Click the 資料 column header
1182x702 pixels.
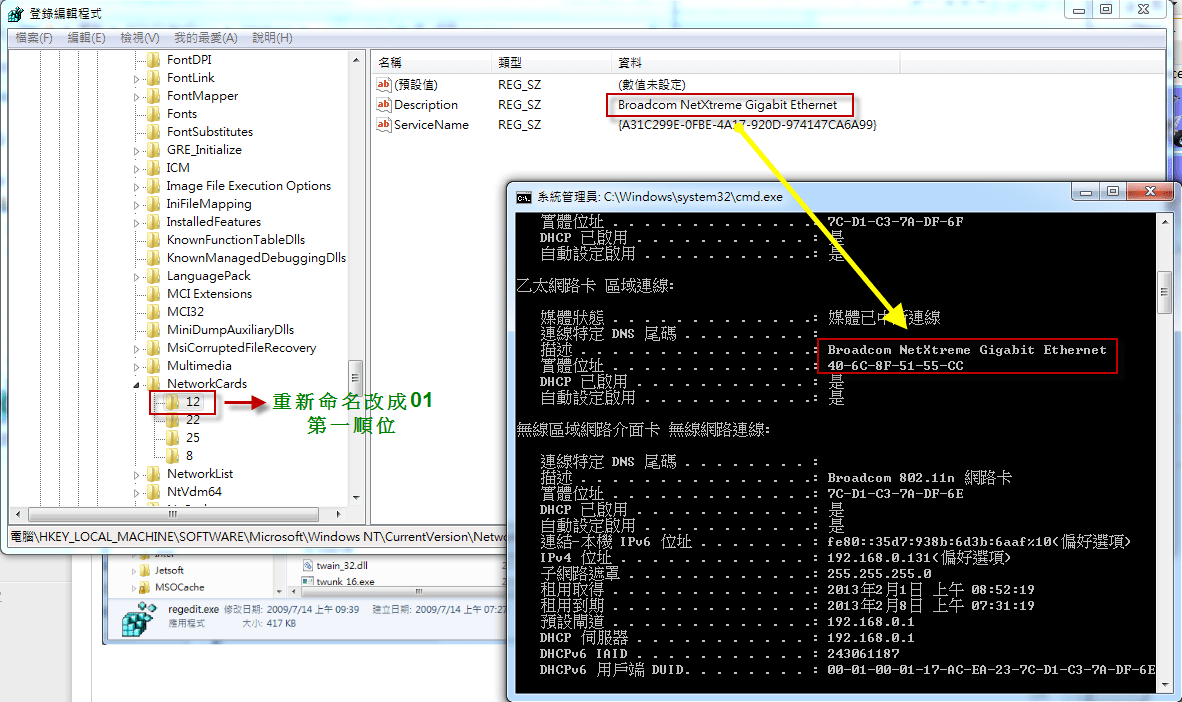tap(630, 62)
